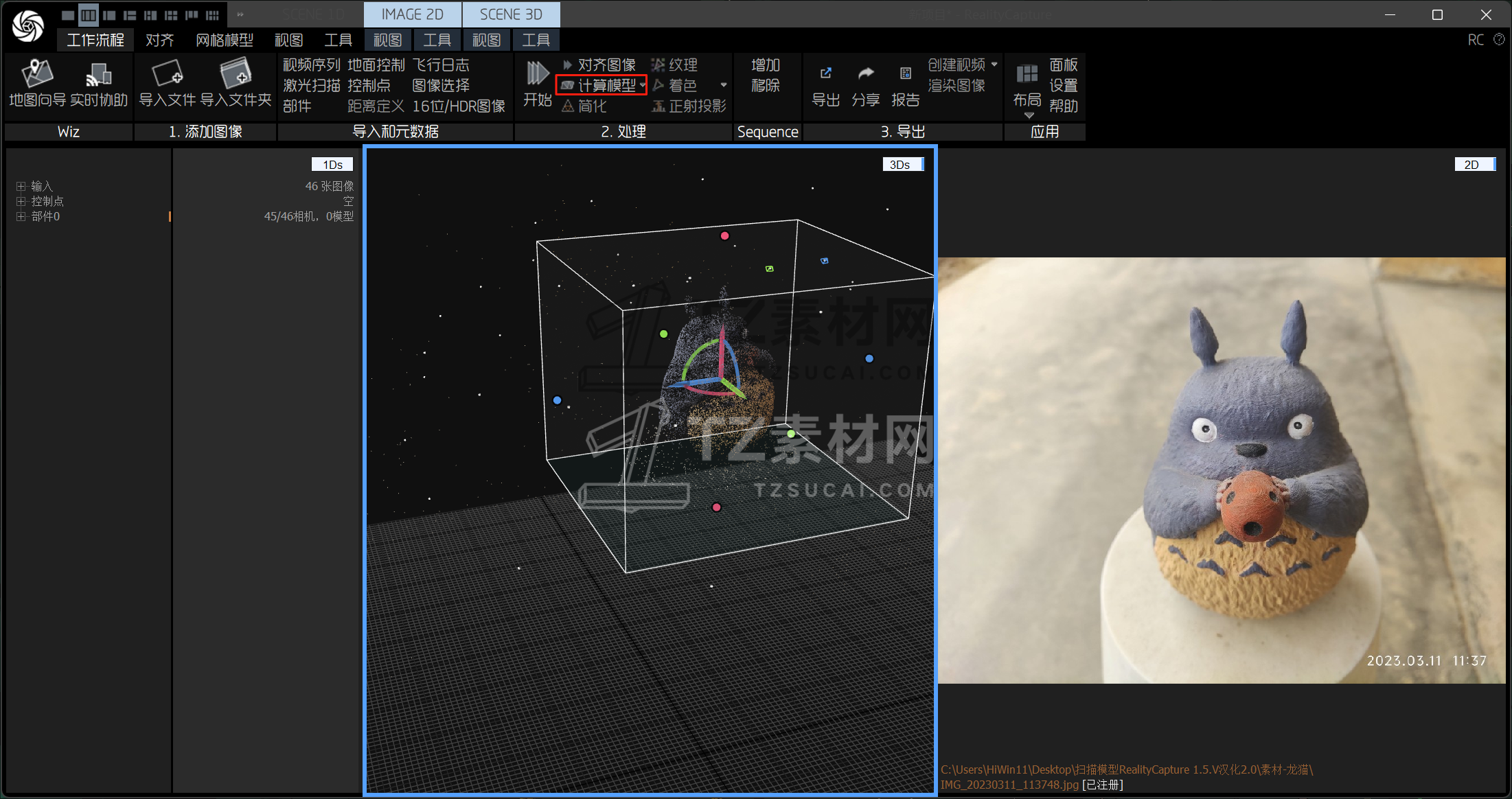
Task: Open the 帮助 help button
Action: [x=1064, y=106]
